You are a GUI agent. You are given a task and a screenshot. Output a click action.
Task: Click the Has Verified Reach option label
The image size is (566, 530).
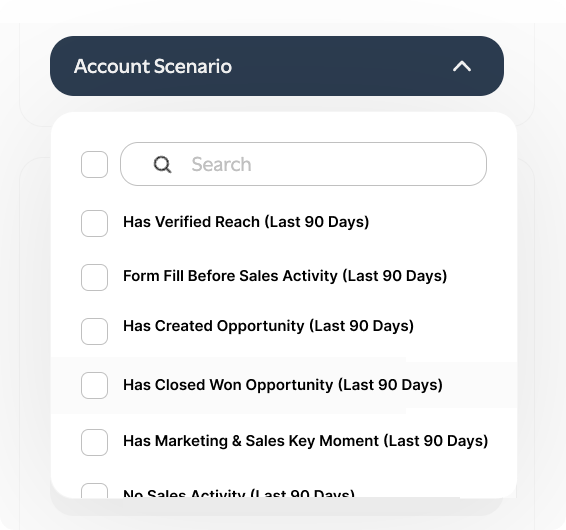[x=246, y=222]
